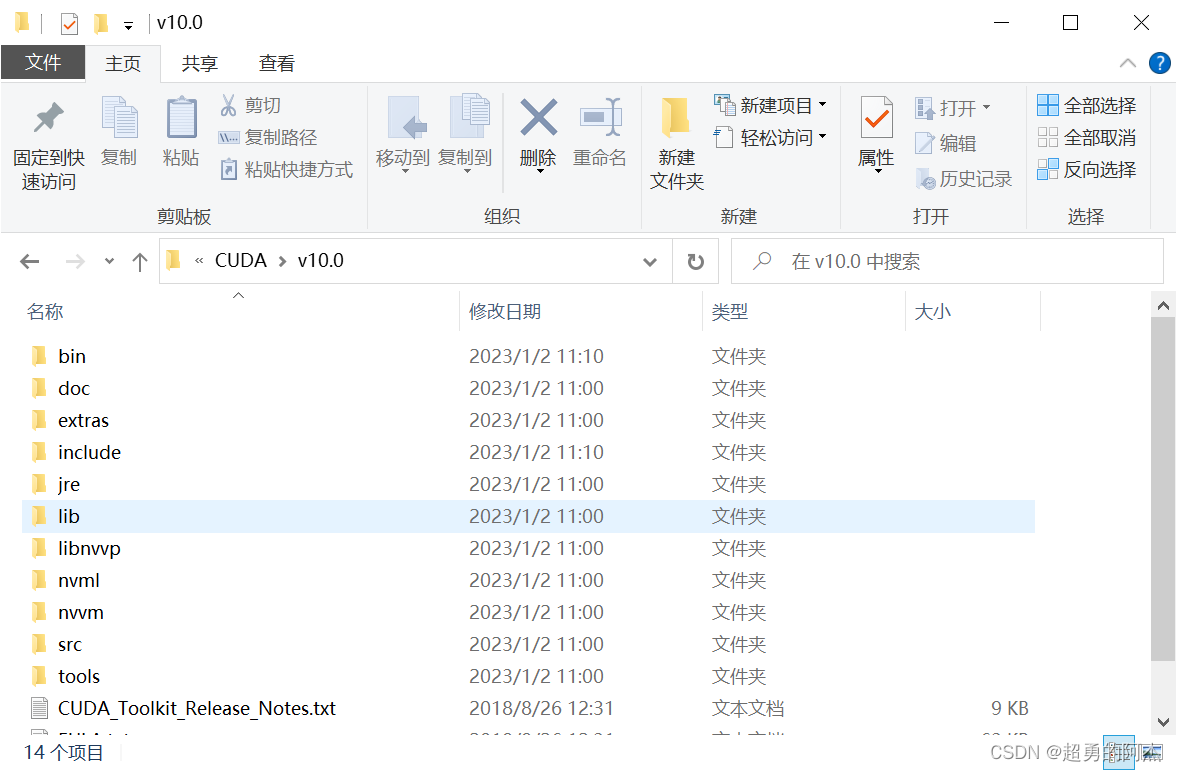The image size is (1177, 771).
Task: Select the nvml folder
Action: (528, 580)
